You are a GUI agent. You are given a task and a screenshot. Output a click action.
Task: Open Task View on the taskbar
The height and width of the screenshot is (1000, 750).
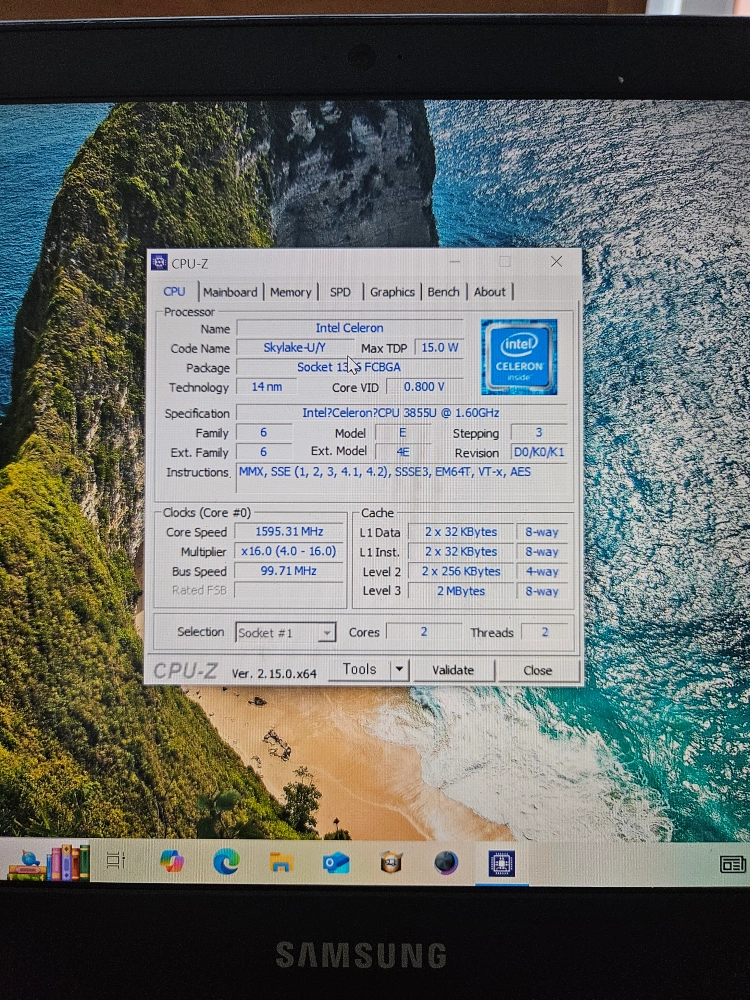115,860
